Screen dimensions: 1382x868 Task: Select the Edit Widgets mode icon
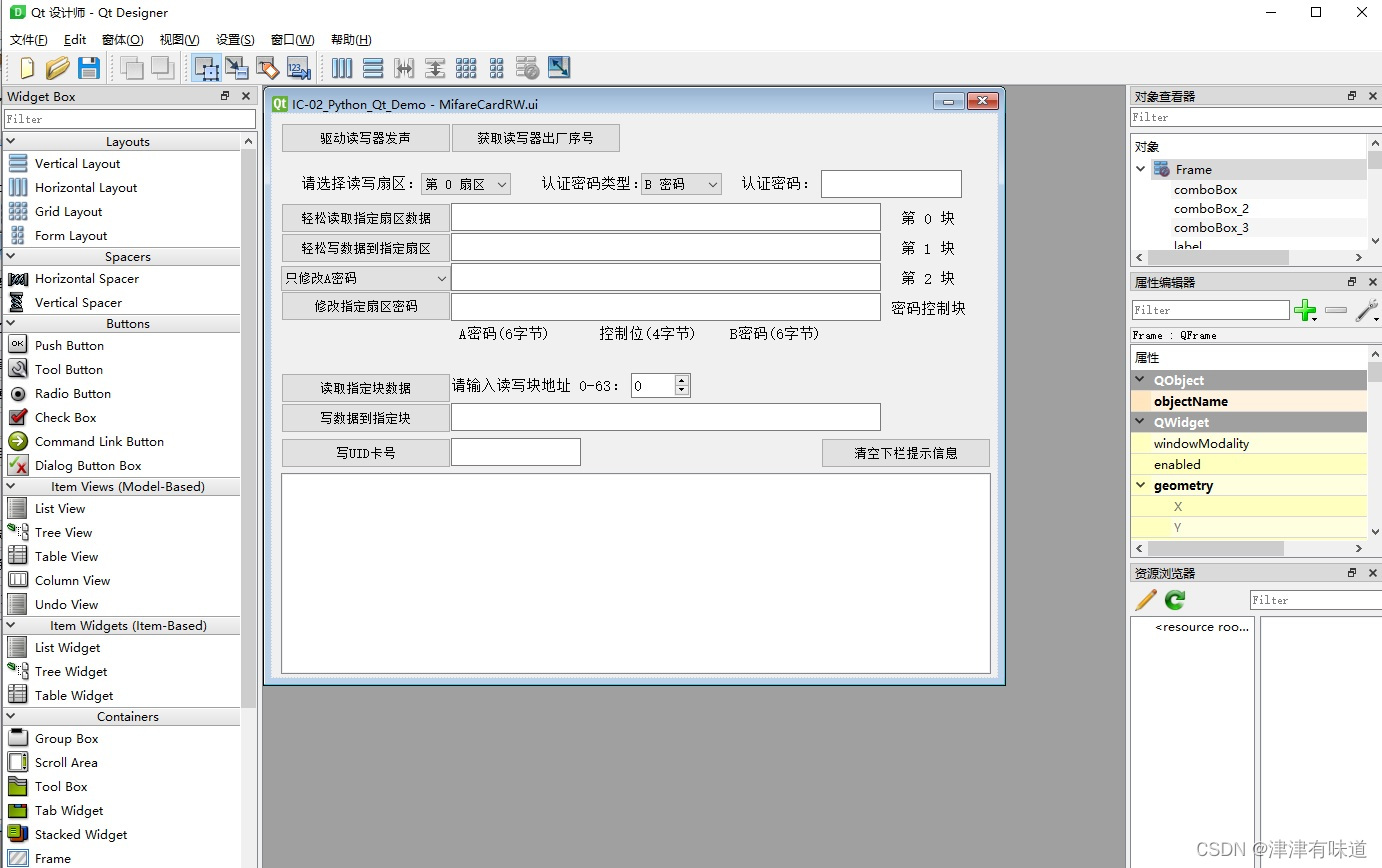[207, 68]
